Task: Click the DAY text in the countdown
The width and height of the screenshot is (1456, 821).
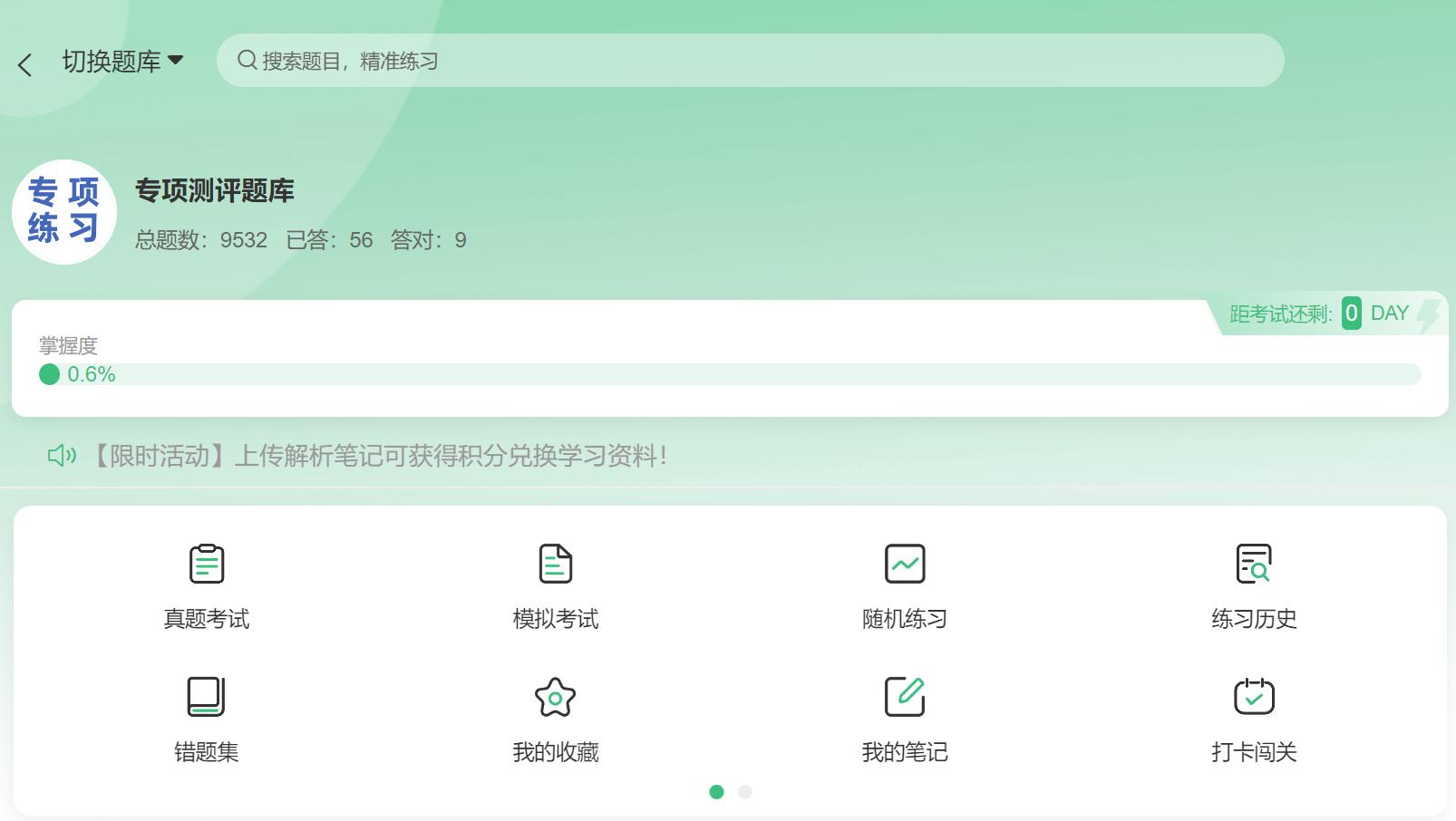Action: click(1390, 314)
